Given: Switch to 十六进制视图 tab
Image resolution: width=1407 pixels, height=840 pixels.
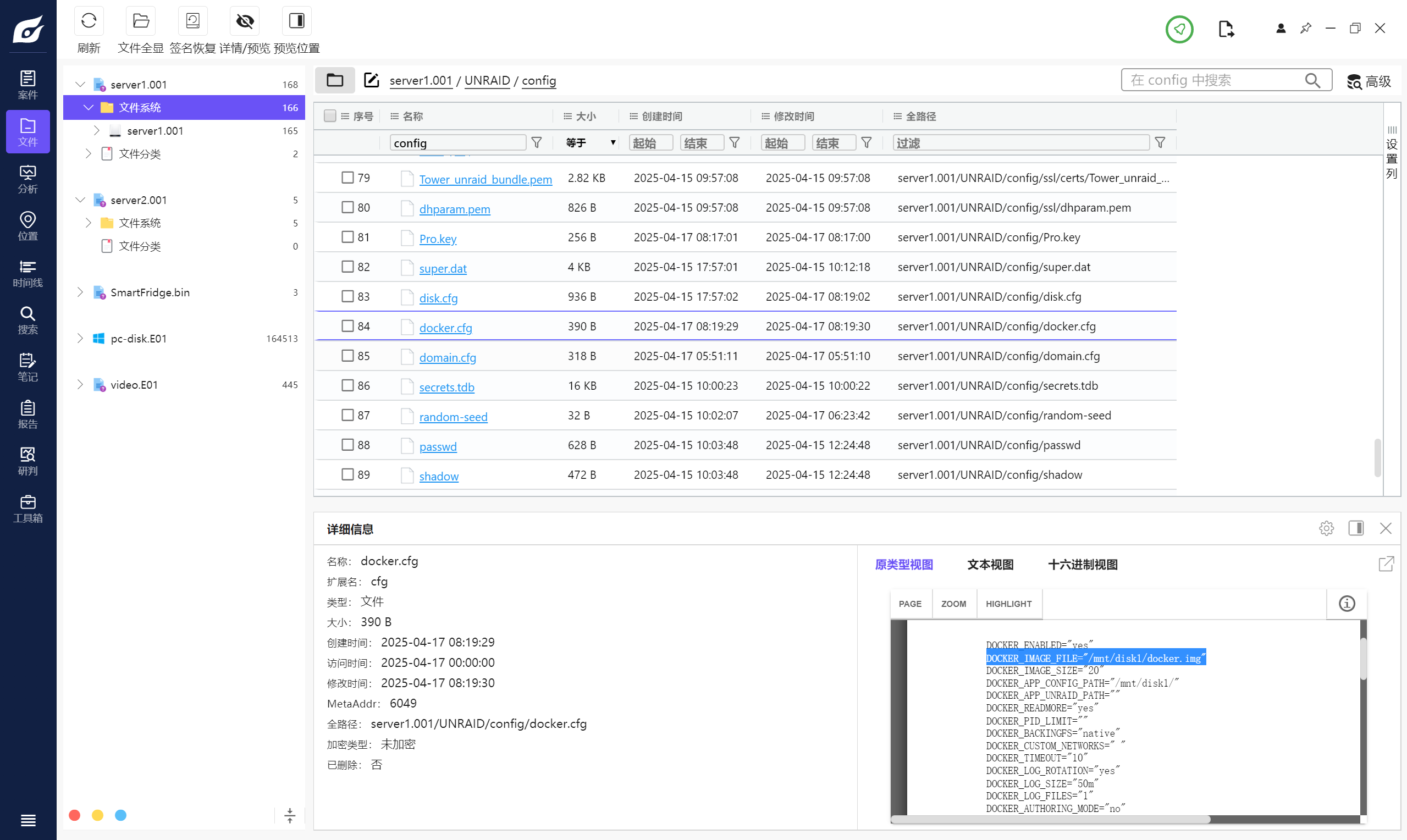Looking at the screenshot, I should click(x=1083, y=565).
